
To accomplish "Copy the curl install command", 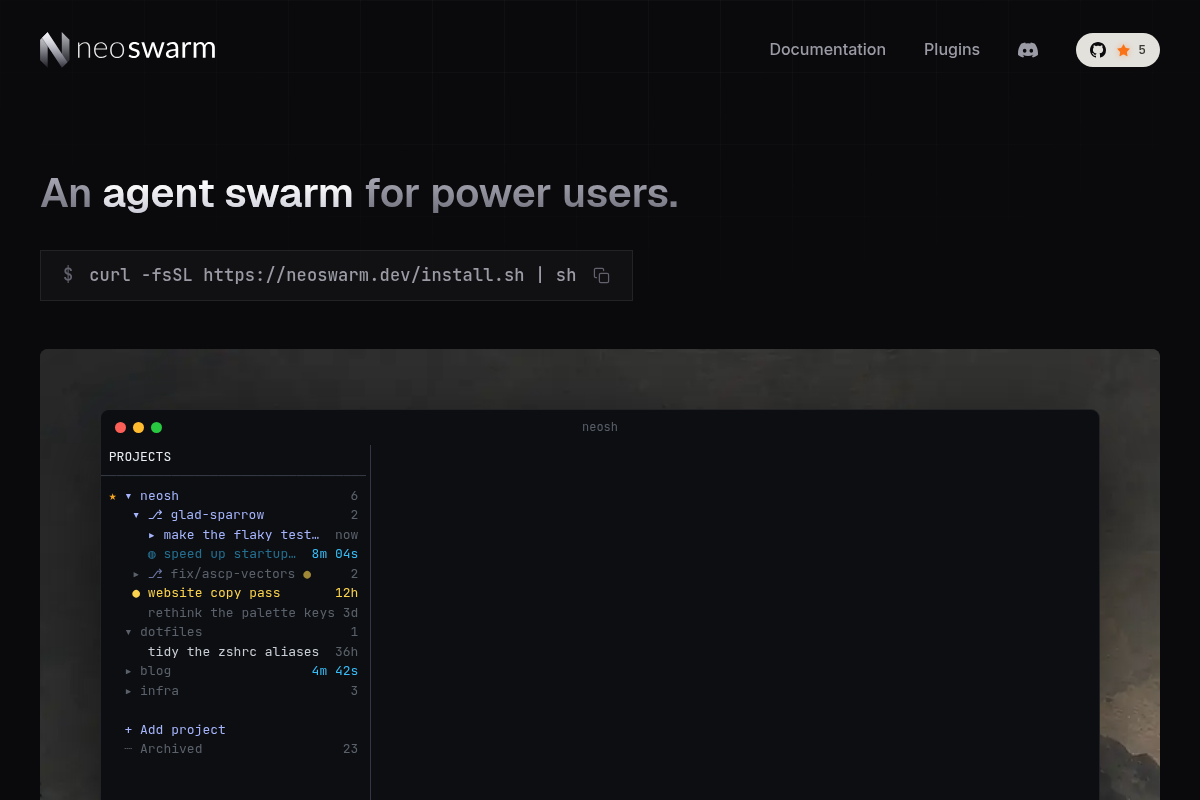I will [x=601, y=275].
